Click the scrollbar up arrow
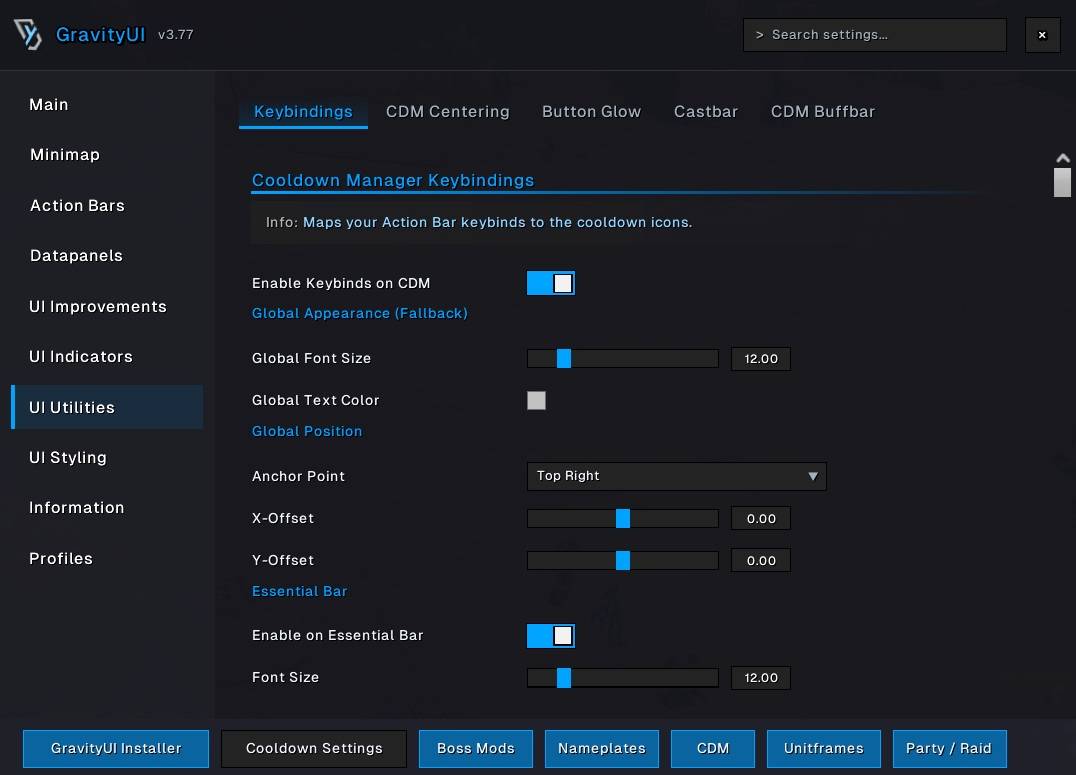Viewport: 1076px width, 775px height. (1062, 159)
